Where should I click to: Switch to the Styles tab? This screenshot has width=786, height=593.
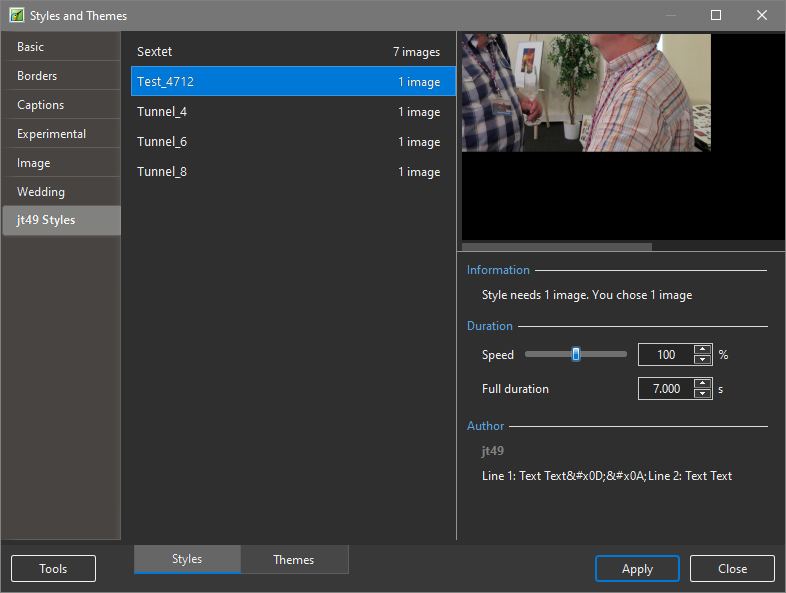point(187,560)
